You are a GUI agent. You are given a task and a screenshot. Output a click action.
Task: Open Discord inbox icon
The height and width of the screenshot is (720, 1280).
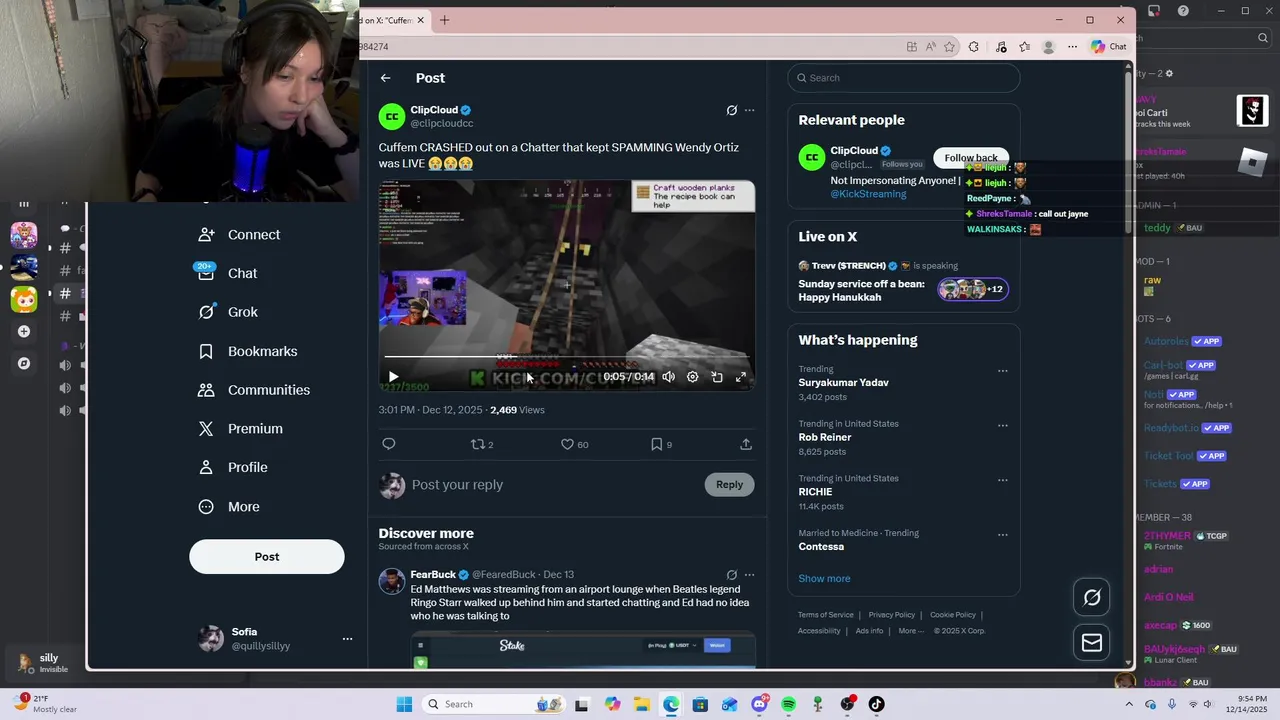(1154, 11)
